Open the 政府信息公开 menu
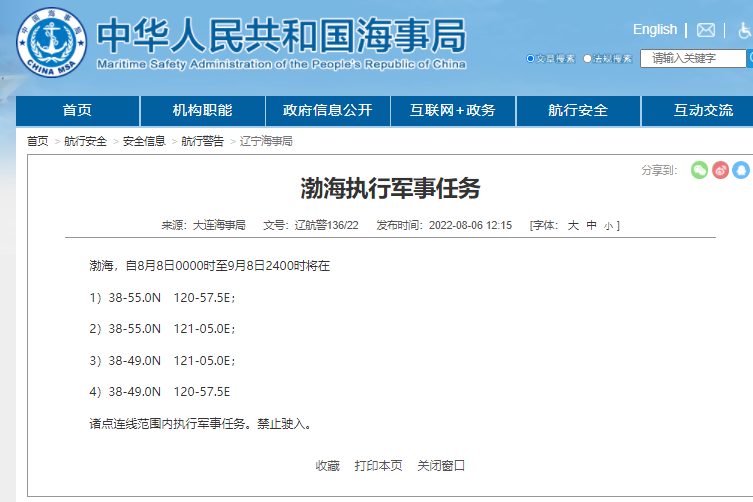Viewport: 753px width, 502px height. [327, 110]
